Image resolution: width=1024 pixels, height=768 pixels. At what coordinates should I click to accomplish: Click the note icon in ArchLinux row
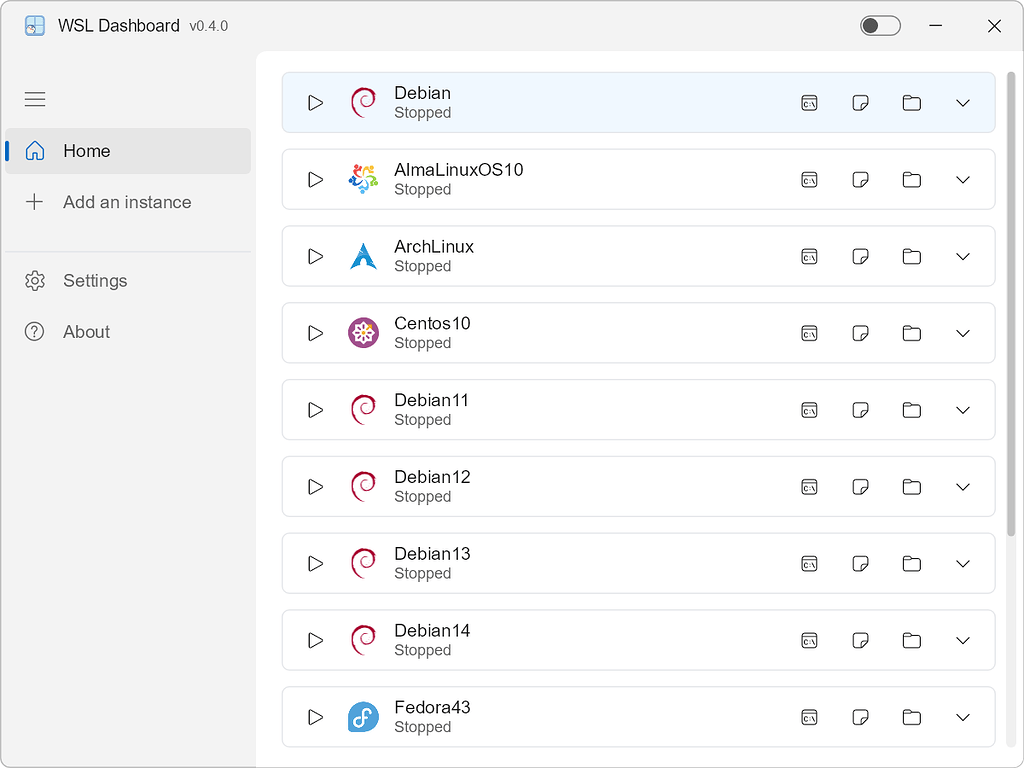tap(861, 257)
